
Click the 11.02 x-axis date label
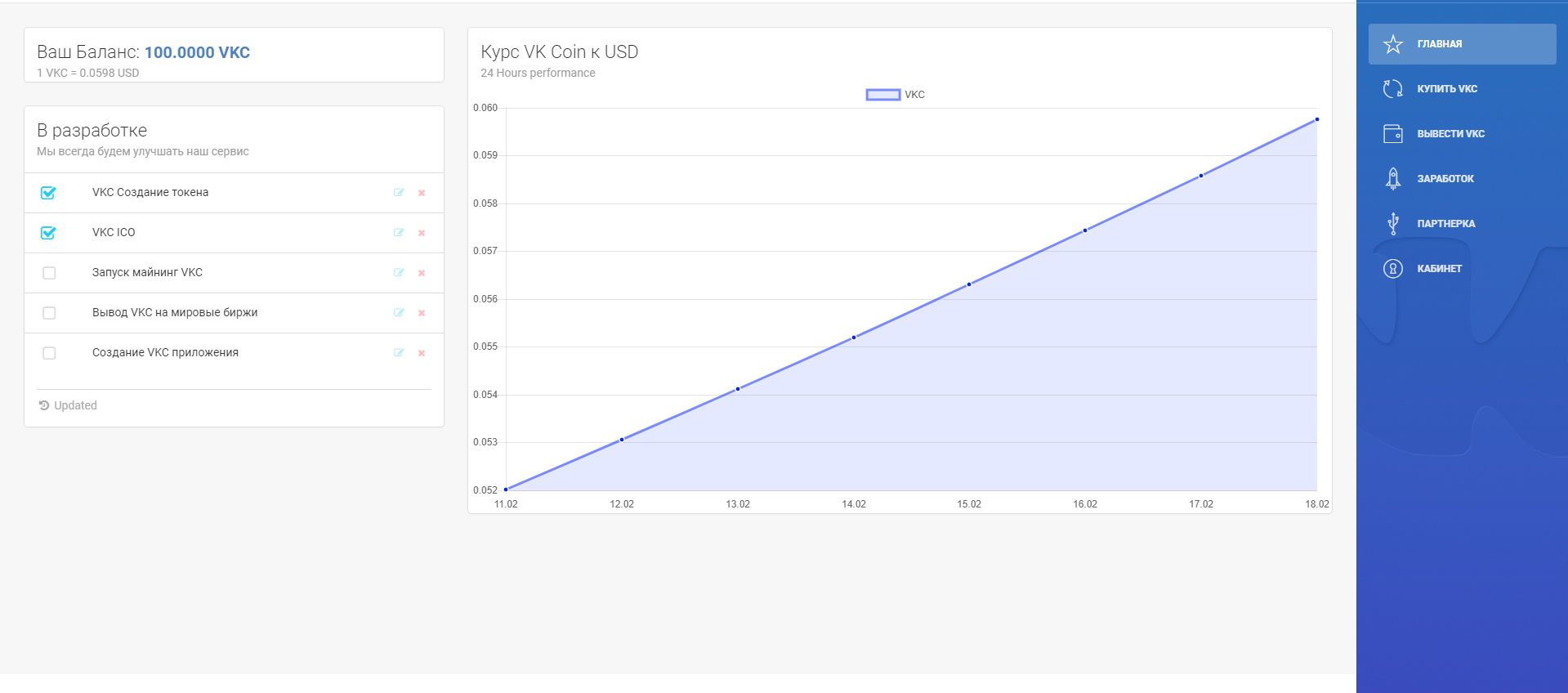506,504
